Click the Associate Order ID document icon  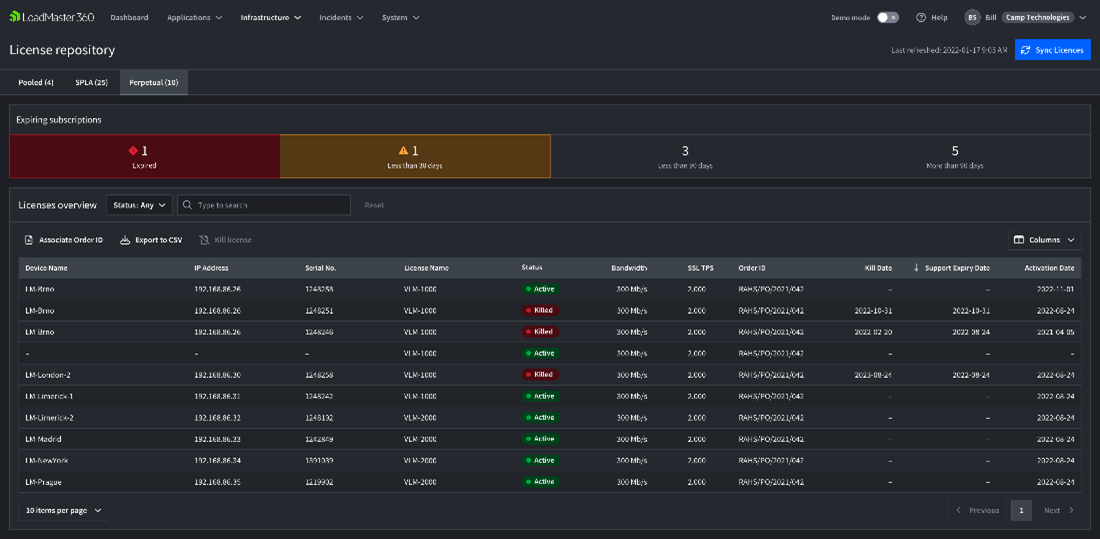point(29,240)
